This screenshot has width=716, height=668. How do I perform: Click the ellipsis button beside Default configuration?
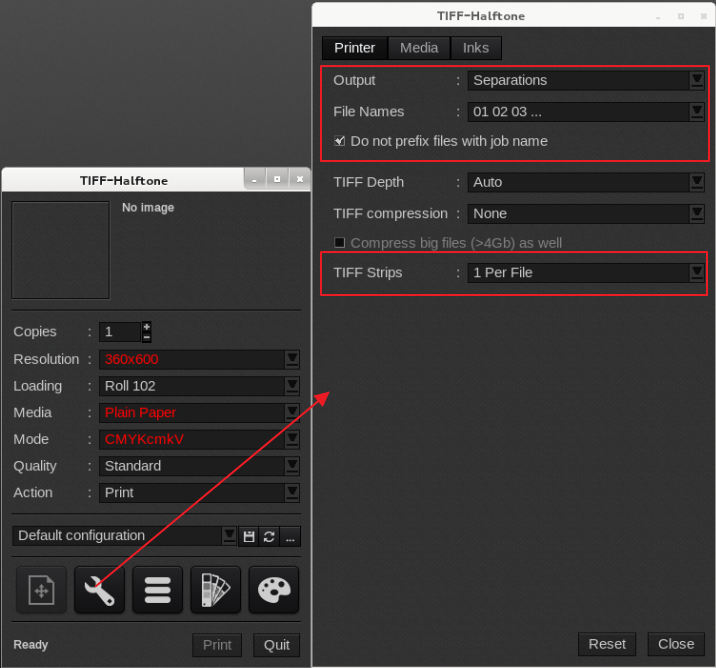(x=290, y=536)
